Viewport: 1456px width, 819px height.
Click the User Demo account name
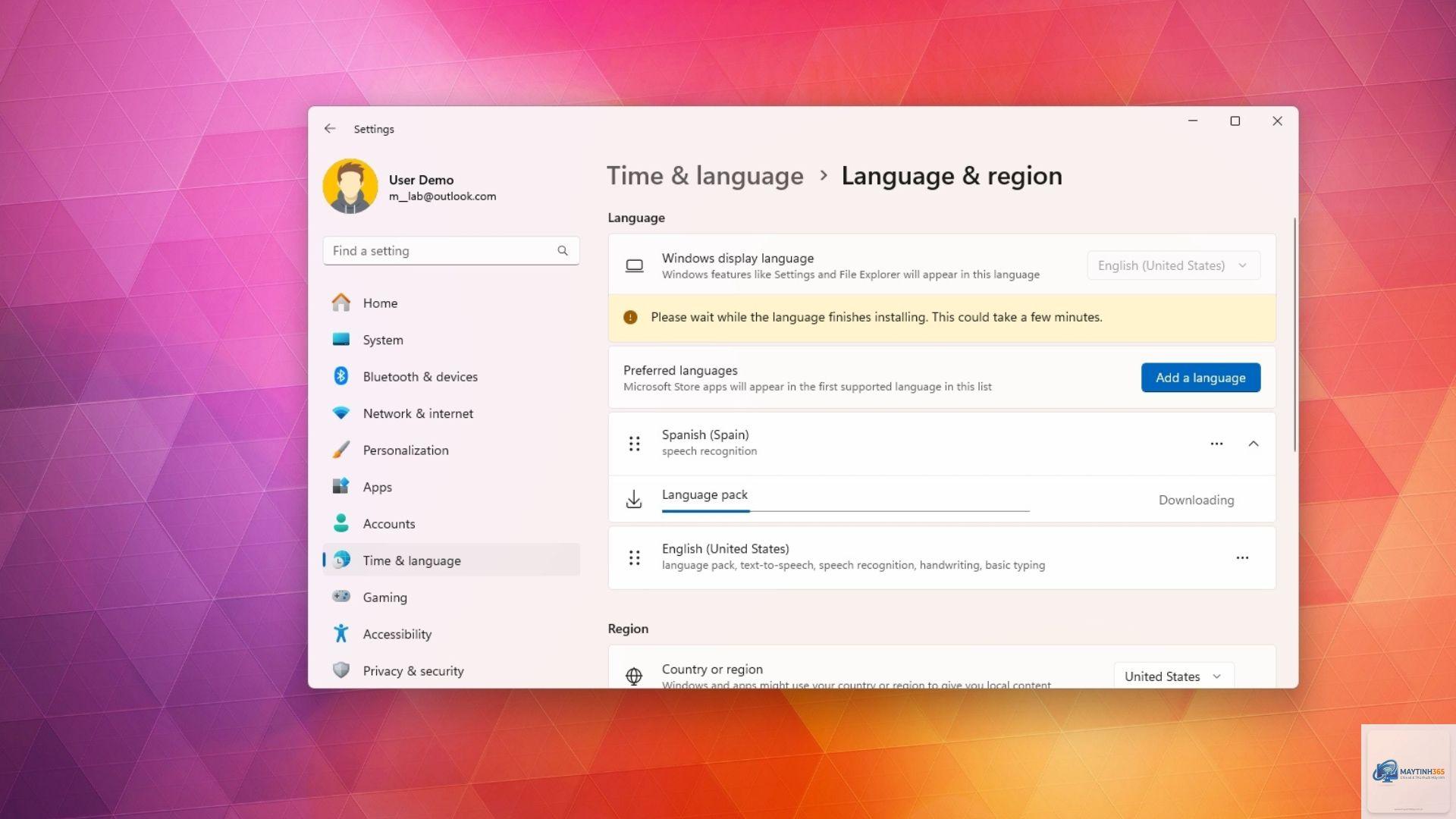click(421, 180)
